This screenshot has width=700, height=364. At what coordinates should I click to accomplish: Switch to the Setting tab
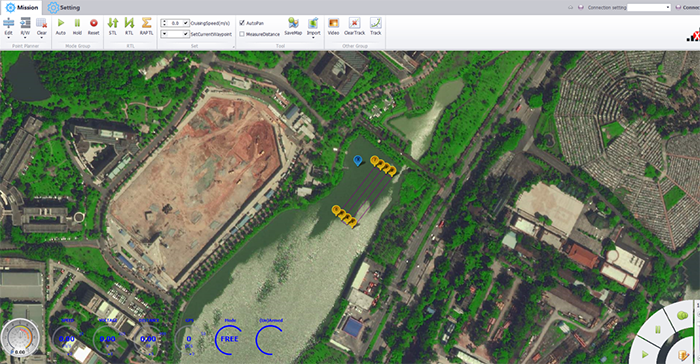[64, 8]
